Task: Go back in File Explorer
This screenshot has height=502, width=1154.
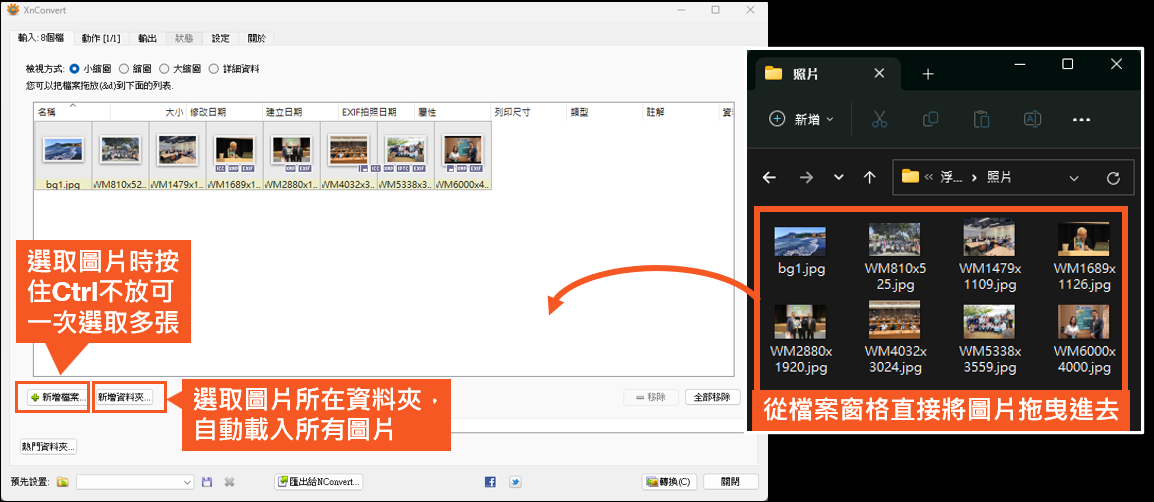Action: click(x=769, y=177)
